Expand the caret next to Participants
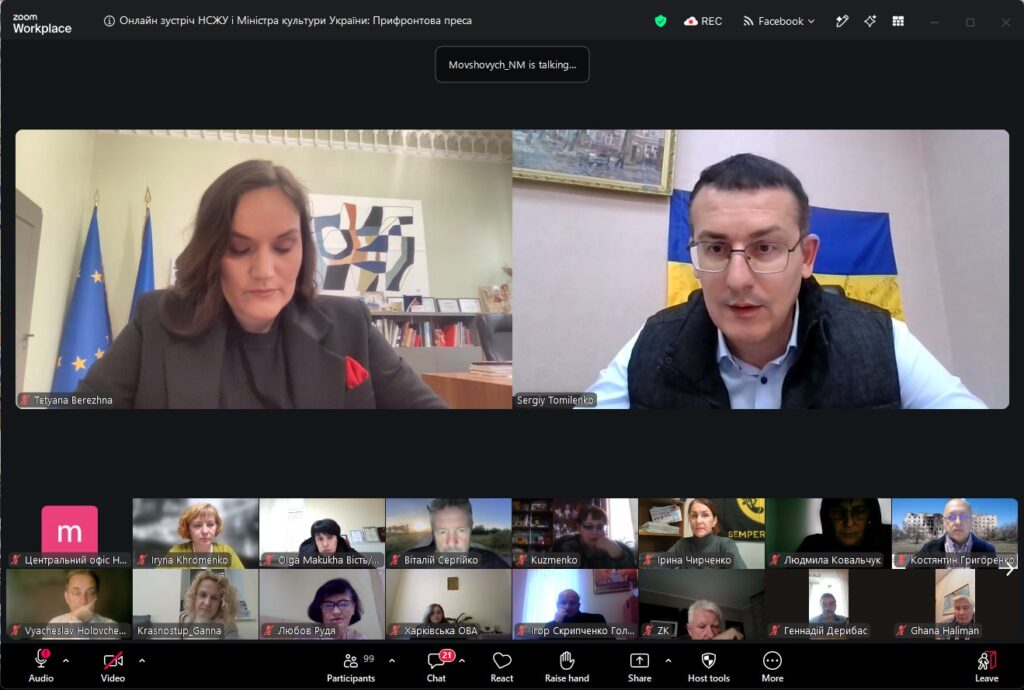The width and height of the screenshot is (1024, 690). (x=392, y=661)
